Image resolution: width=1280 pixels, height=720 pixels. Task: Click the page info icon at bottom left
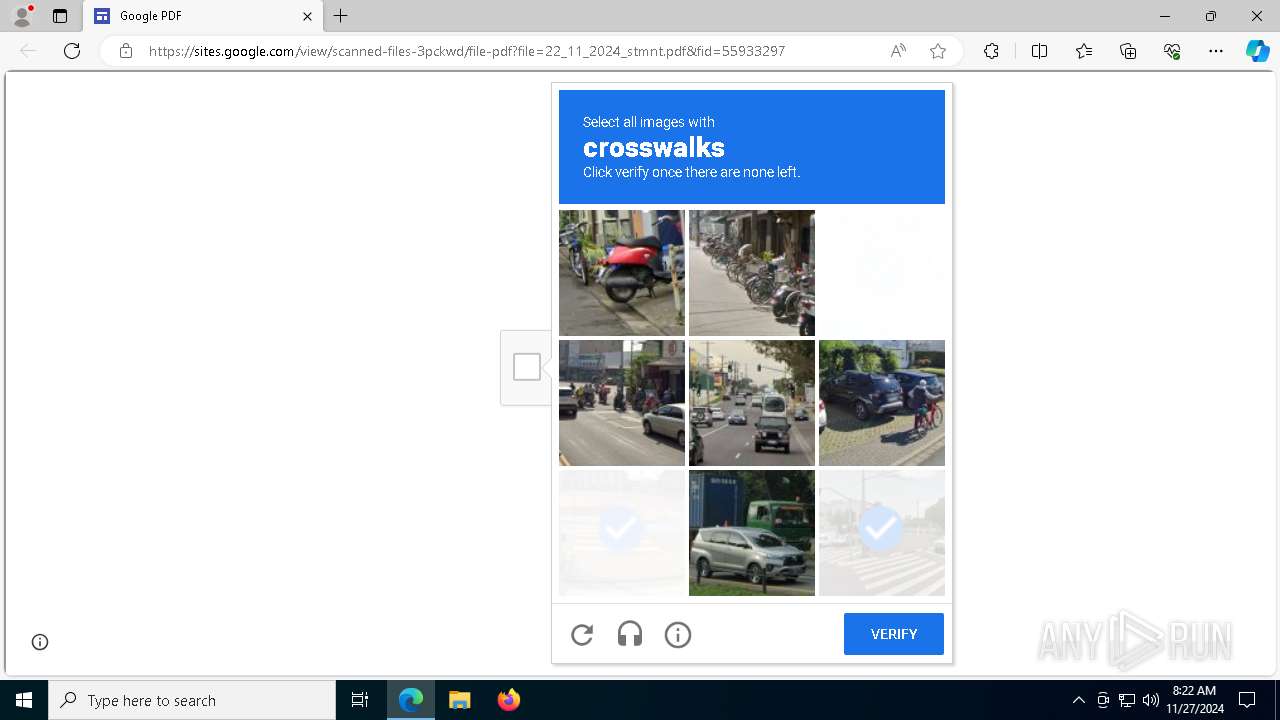40,642
